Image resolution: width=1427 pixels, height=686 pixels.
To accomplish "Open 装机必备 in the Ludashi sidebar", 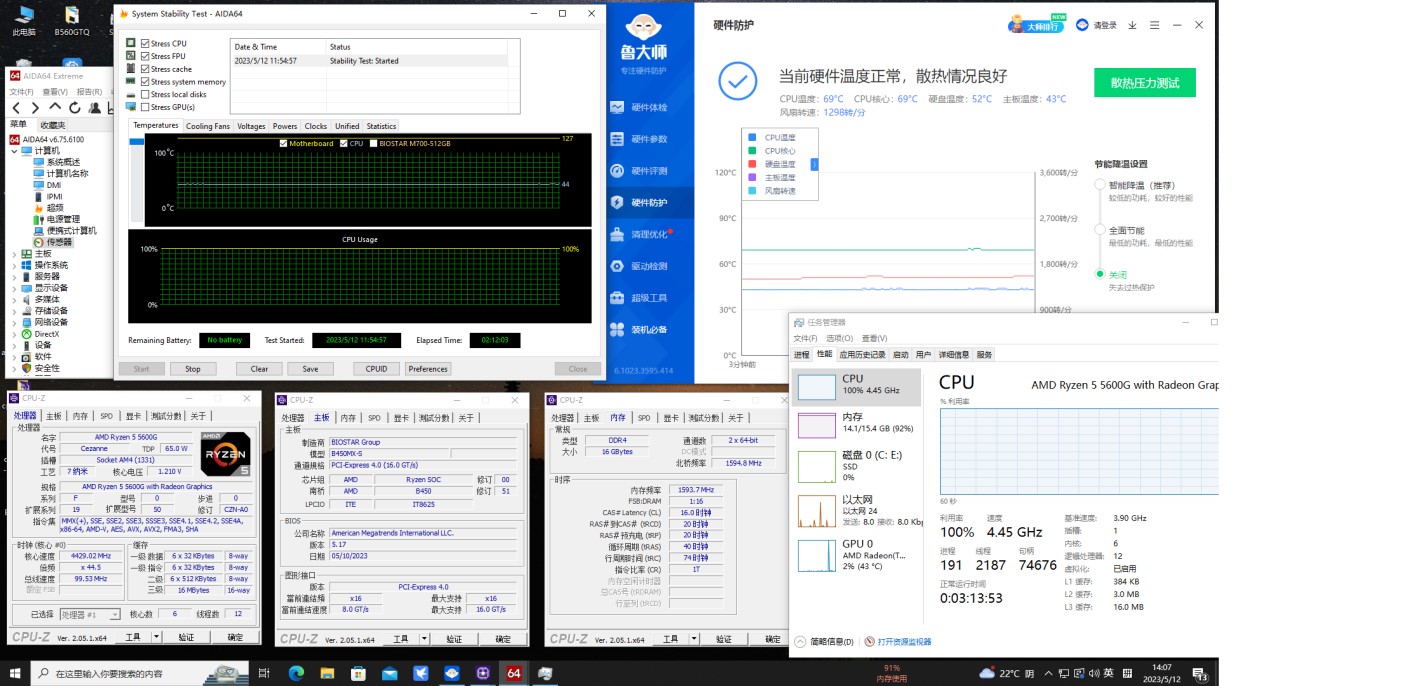I will [648, 330].
